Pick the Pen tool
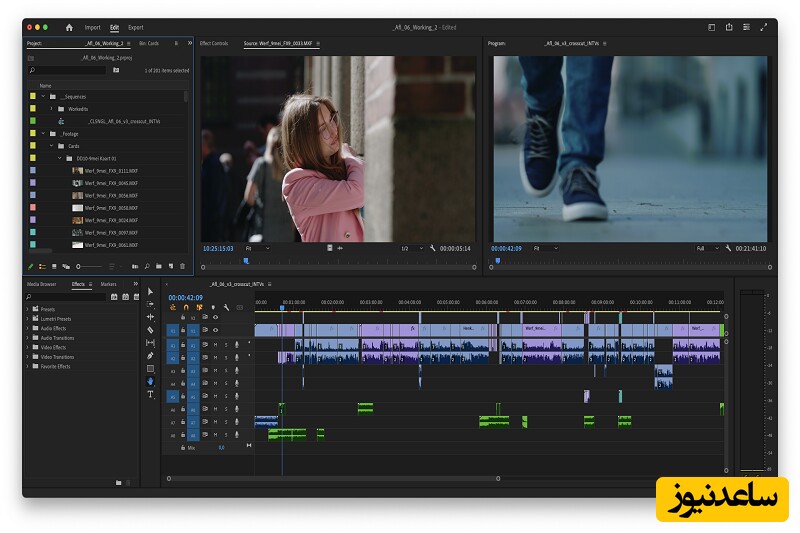Viewport: 800px width, 533px height. pyautogui.click(x=150, y=355)
